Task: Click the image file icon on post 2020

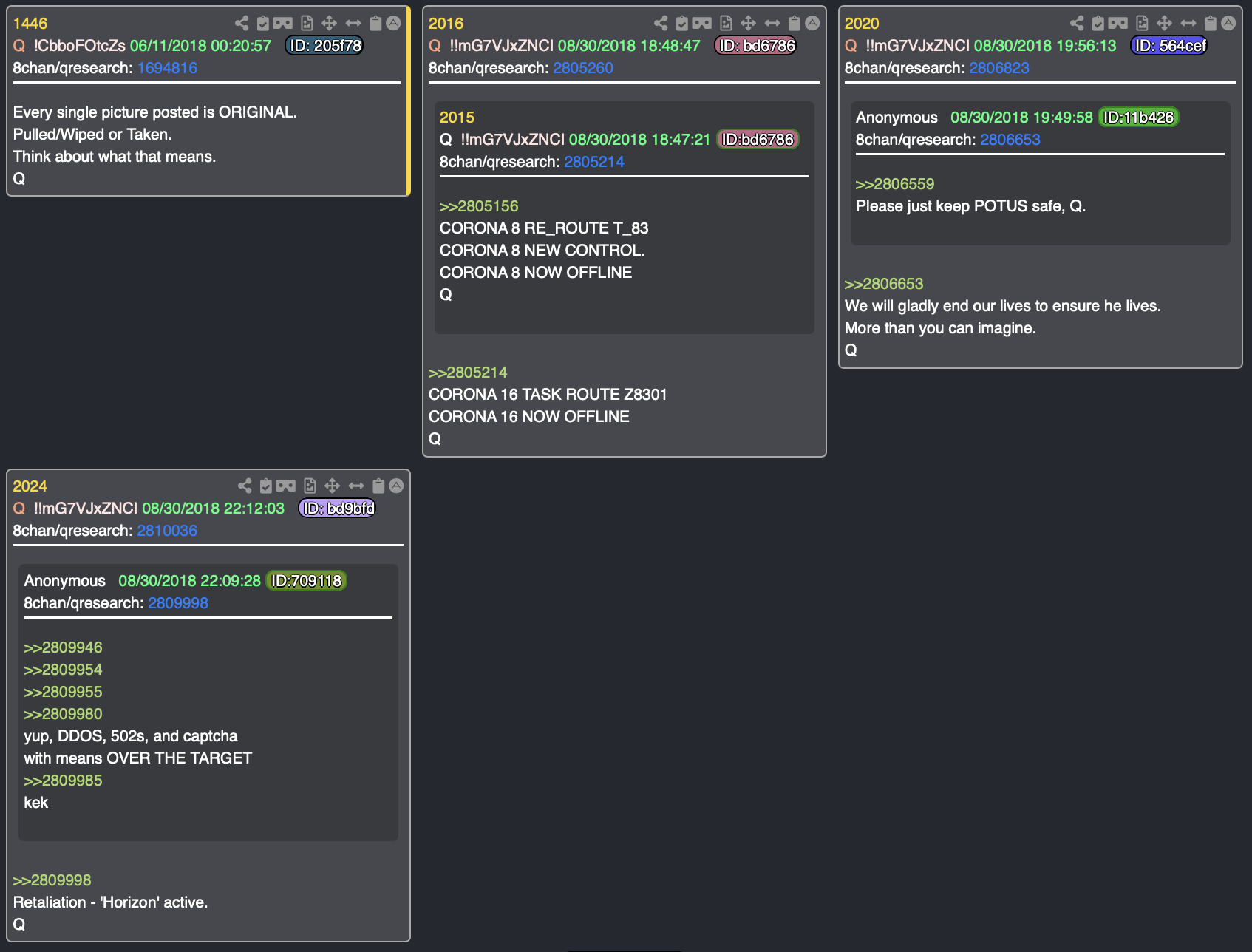Action: click(1142, 23)
